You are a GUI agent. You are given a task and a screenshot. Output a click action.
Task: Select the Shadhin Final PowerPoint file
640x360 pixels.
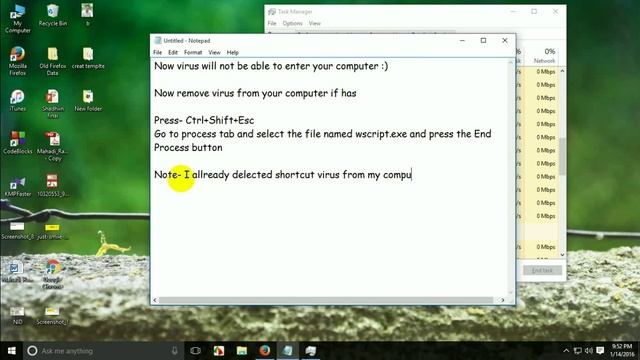coord(53,104)
